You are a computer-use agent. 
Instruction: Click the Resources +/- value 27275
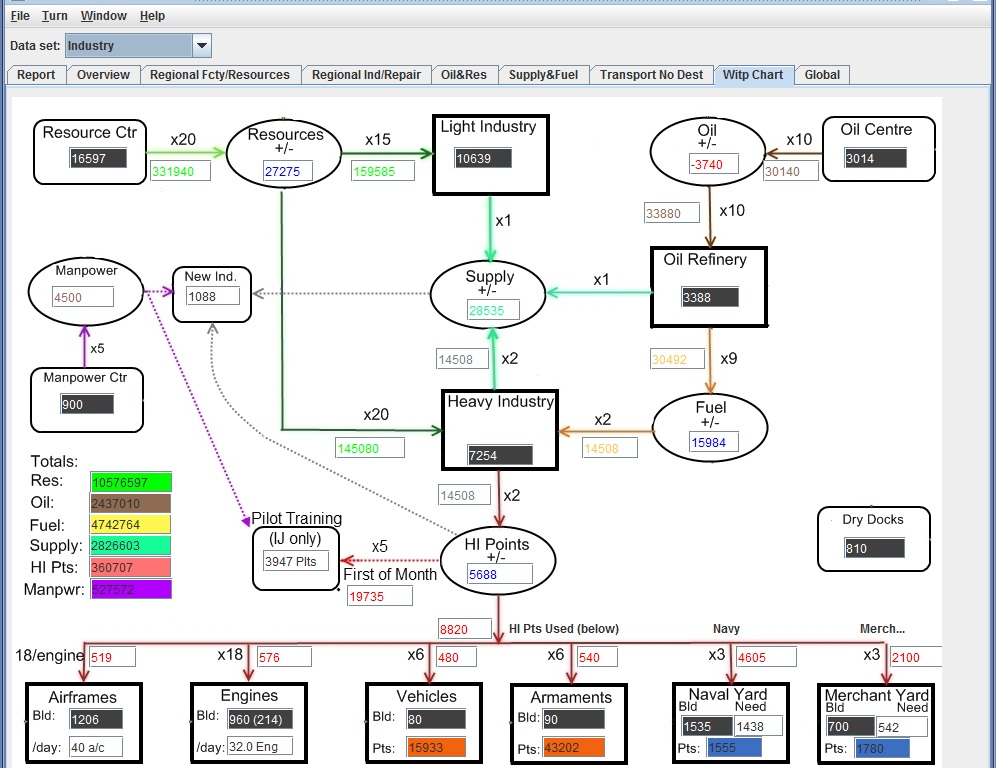287,171
